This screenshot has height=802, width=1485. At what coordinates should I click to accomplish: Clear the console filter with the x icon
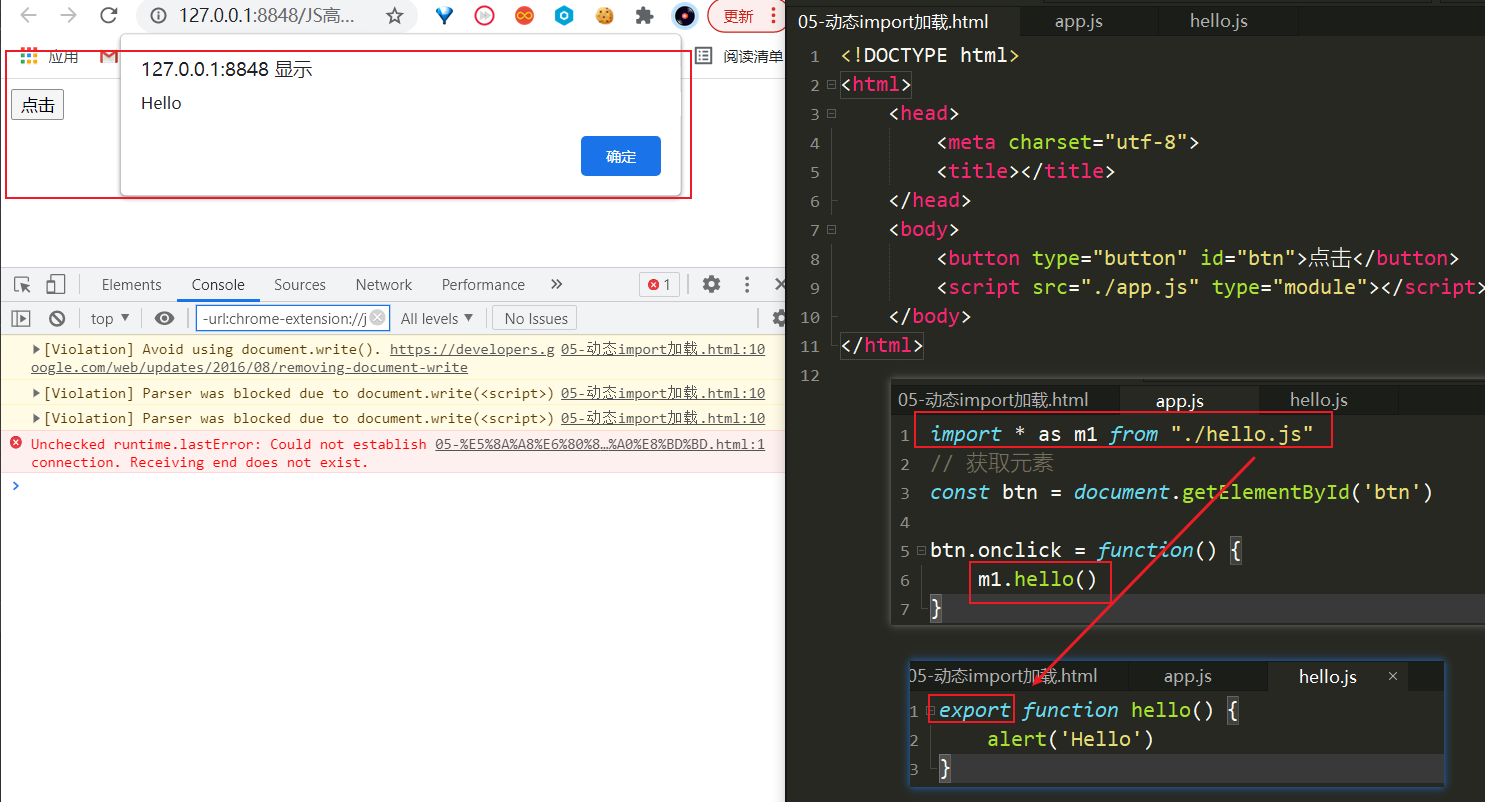[377, 318]
